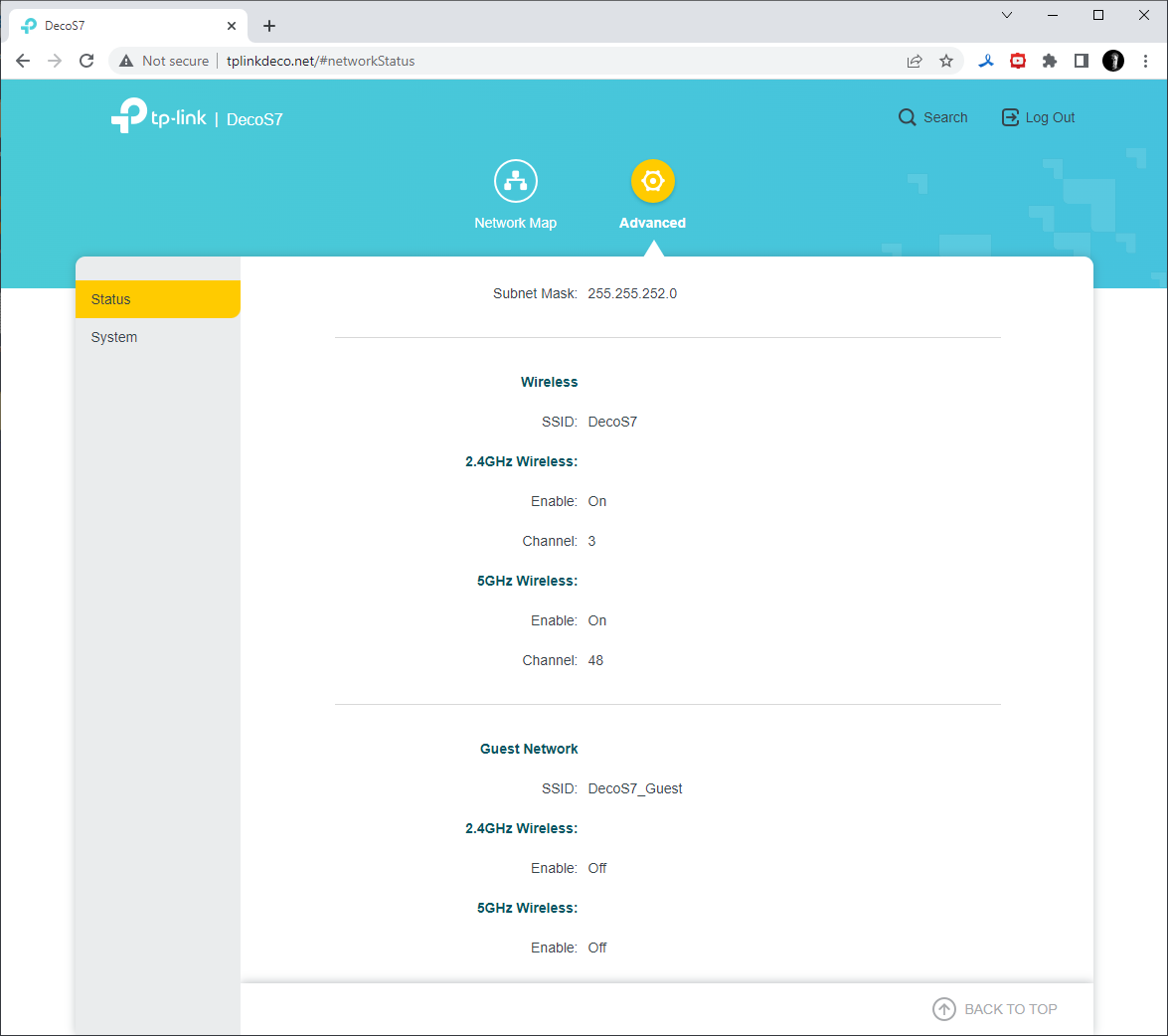Close the DecoS7 tab
The height and width of the screenshot is (1036, 1168).
[232, 26]
